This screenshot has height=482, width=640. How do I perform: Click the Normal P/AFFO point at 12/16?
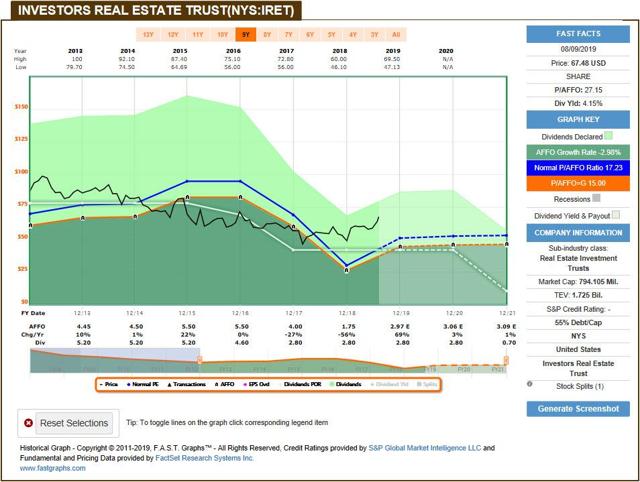(240, 181)
